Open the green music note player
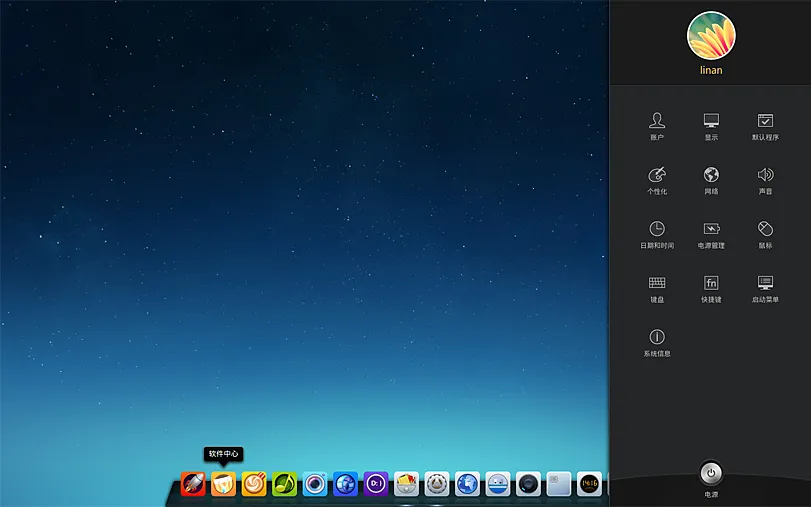 click(284, 484)
